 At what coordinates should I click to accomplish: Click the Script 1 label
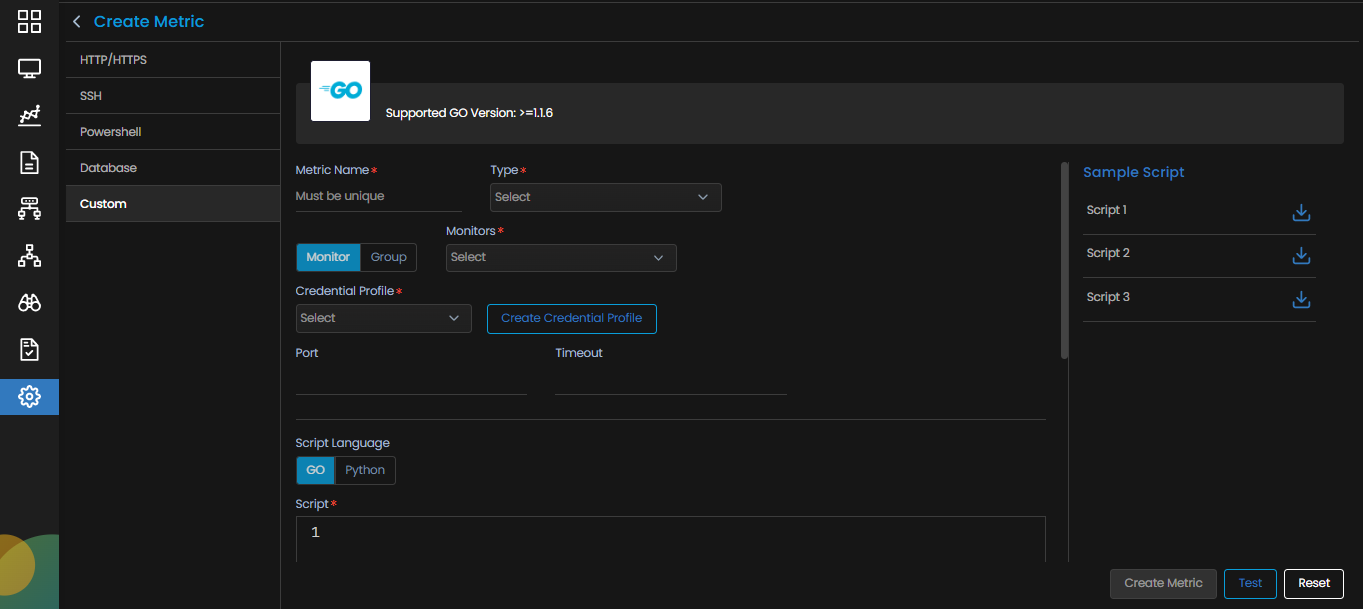coord(1107,210)
